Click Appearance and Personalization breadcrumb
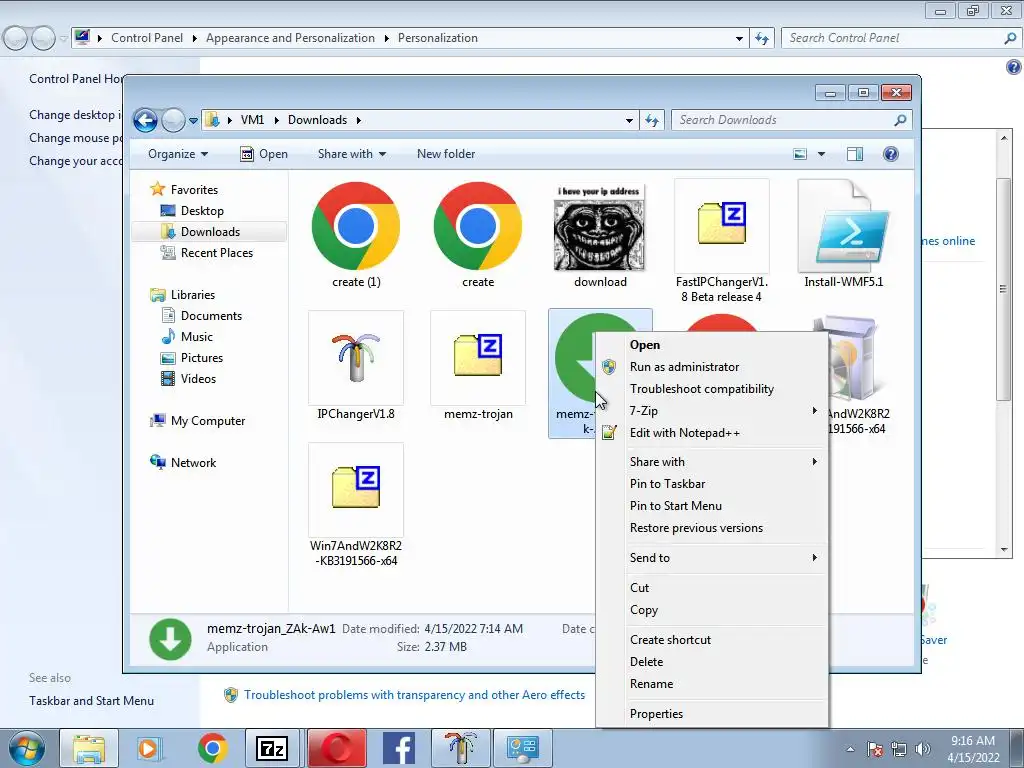 [291, 38]
